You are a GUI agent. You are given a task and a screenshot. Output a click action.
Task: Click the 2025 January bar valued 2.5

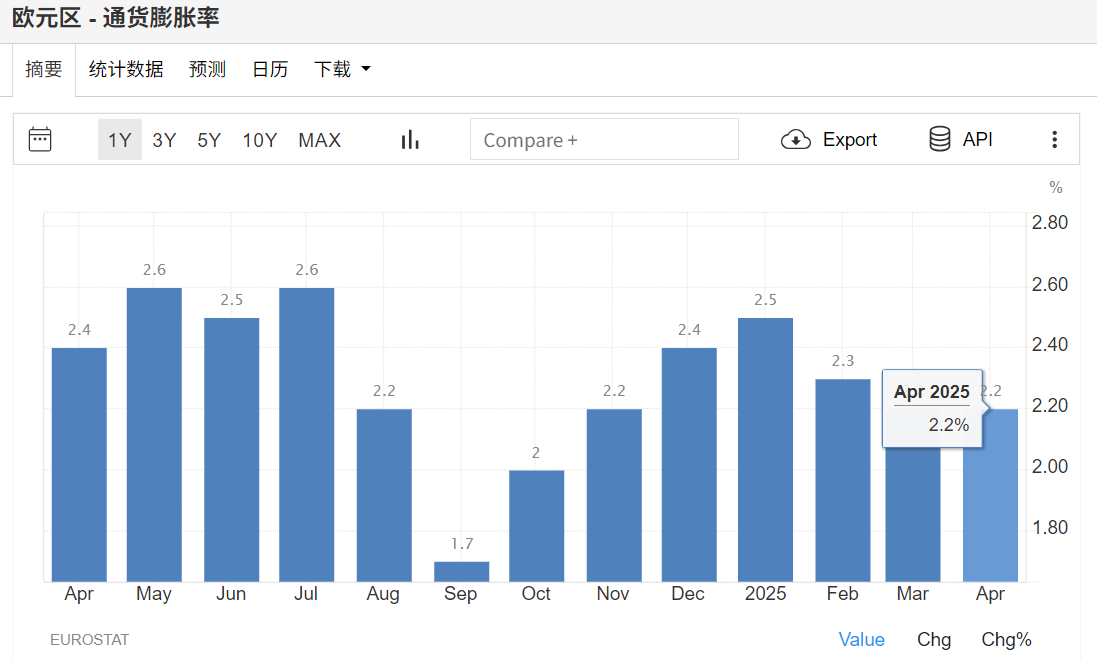click(x=765, y=450)
